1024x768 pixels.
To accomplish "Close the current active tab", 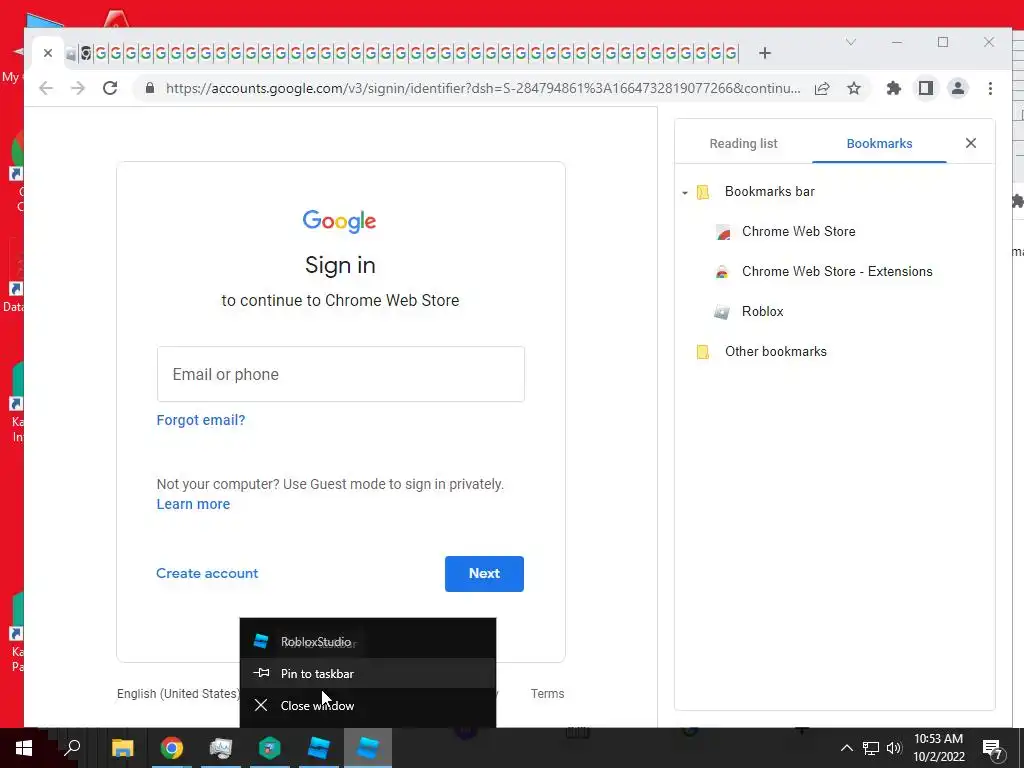I will (x=48, y=53).
